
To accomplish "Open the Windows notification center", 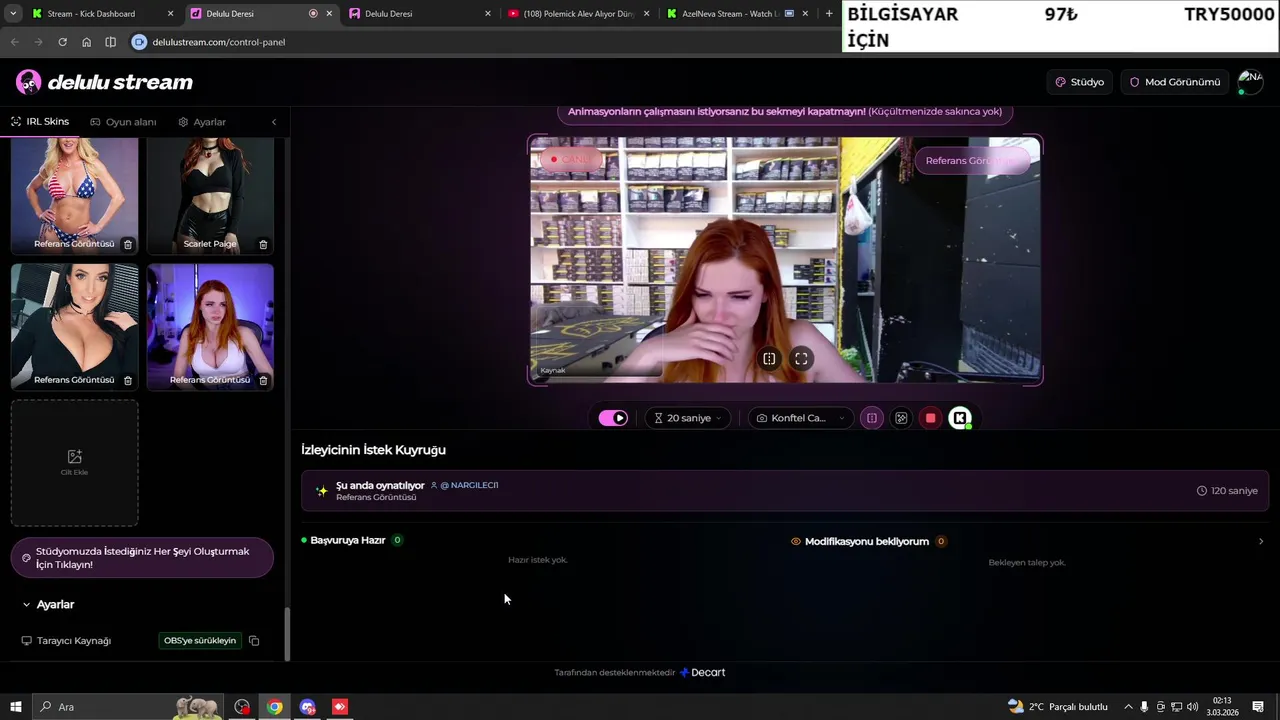I will coord(1258,707).
